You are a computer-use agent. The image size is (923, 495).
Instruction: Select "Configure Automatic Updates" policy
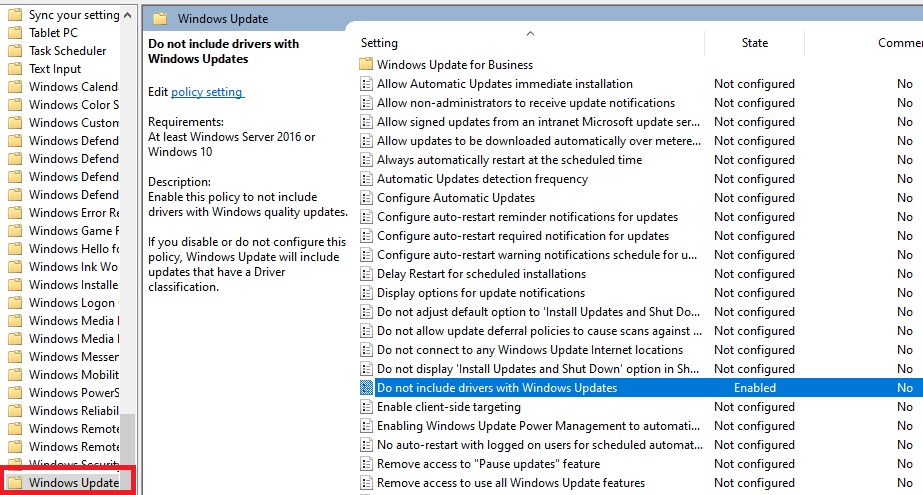456,198
